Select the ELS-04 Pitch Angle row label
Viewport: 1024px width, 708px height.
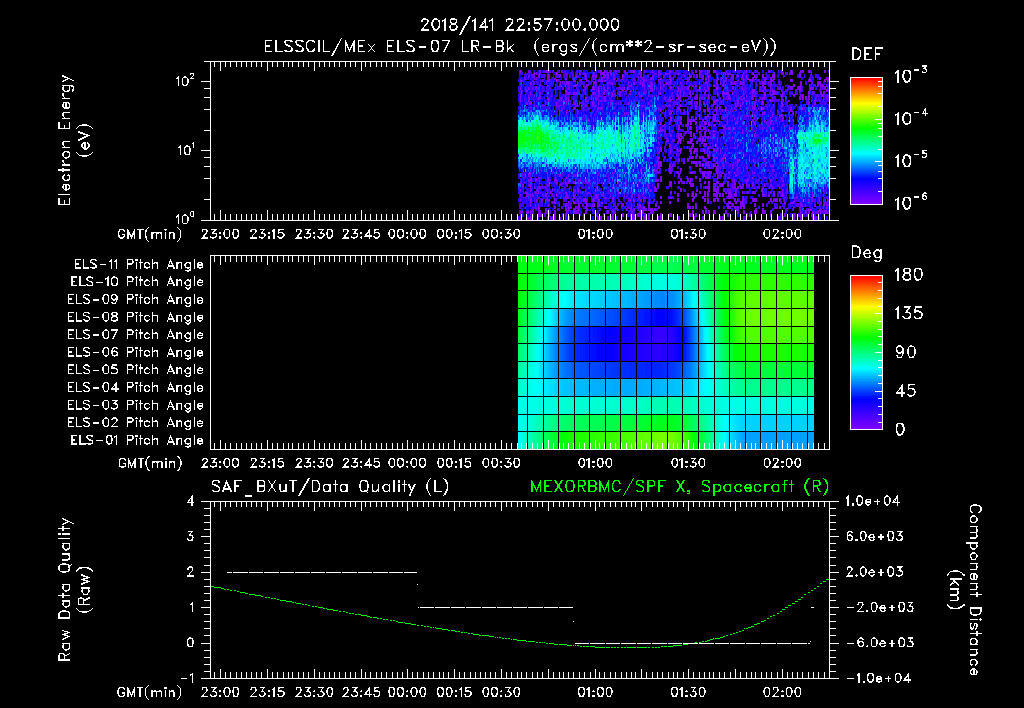point(136,387)
